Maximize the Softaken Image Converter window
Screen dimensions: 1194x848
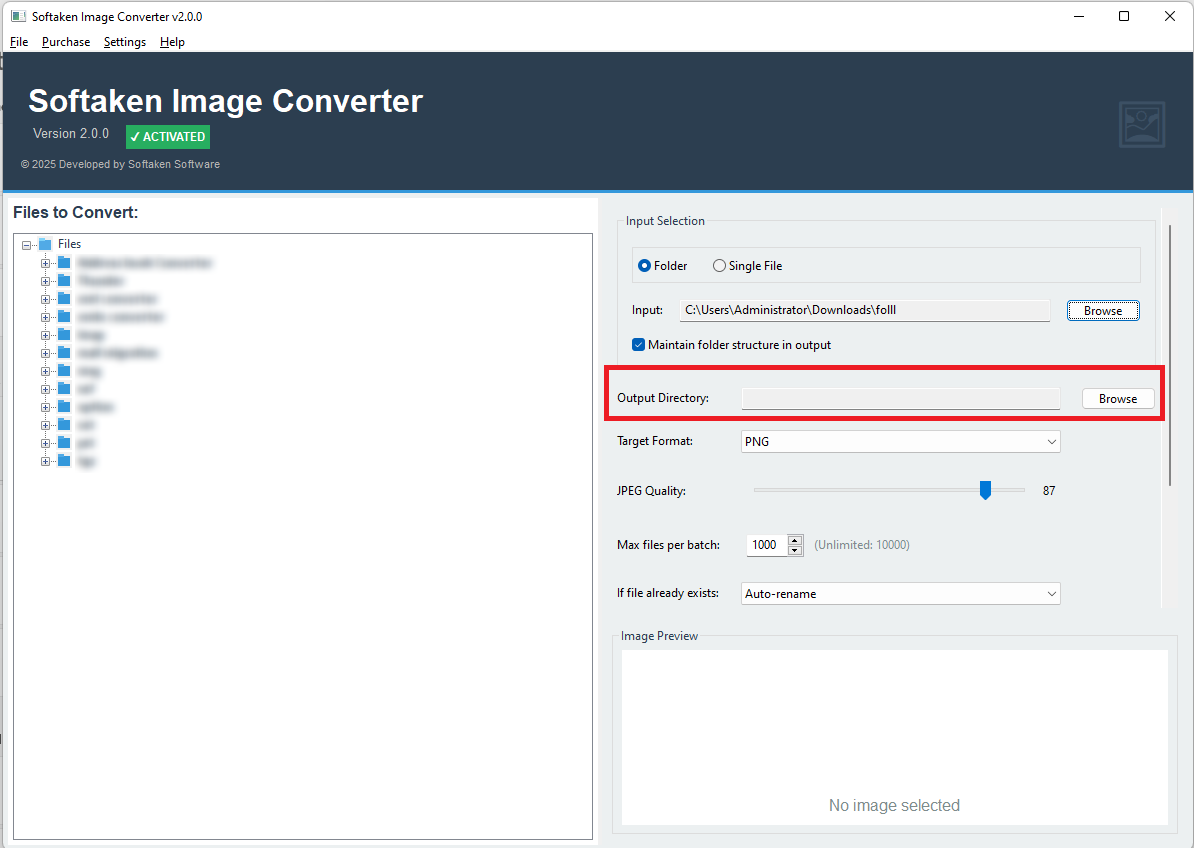point(1124,16)
